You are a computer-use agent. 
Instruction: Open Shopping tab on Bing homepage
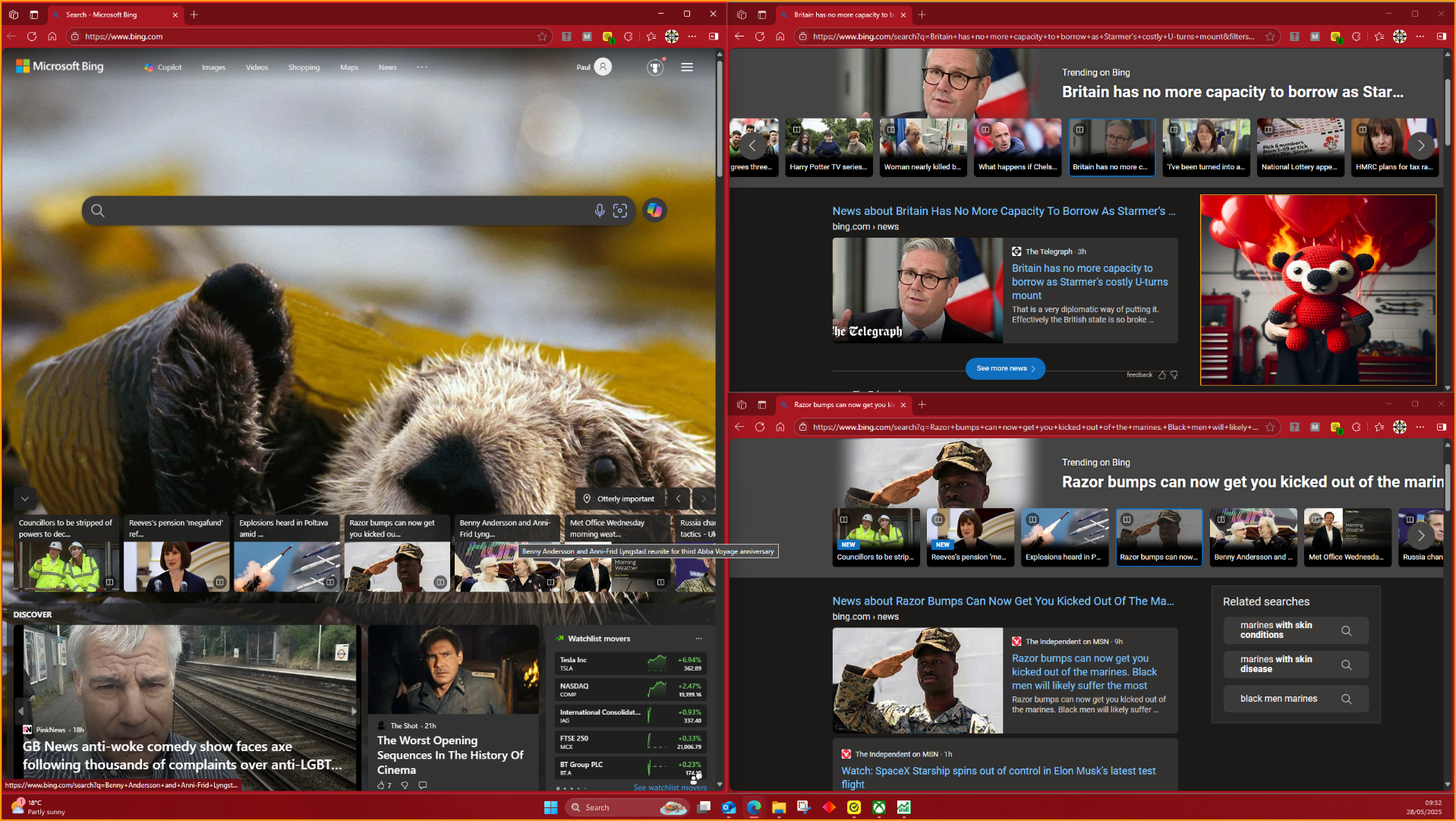point(304,68)
